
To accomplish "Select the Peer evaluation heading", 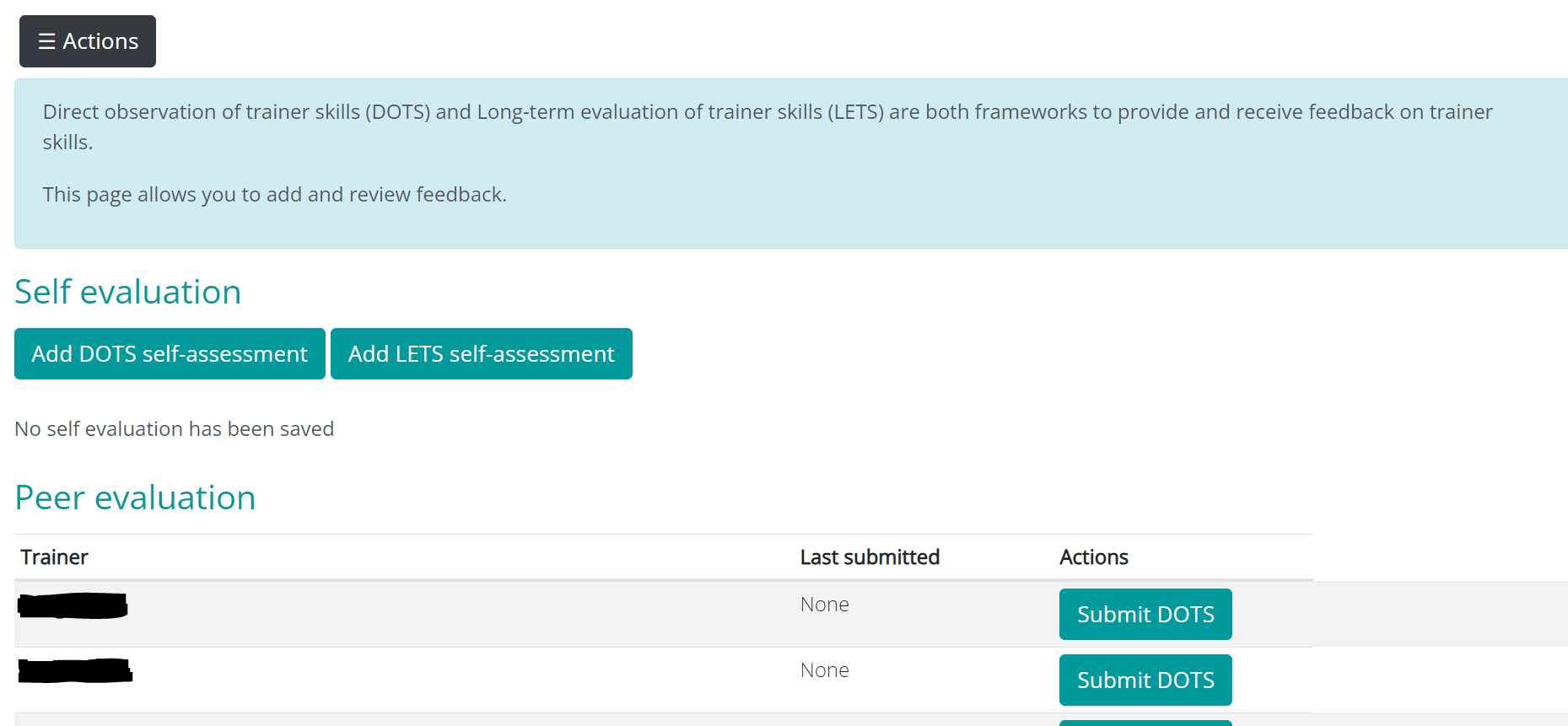I will (x=134, y=497).
